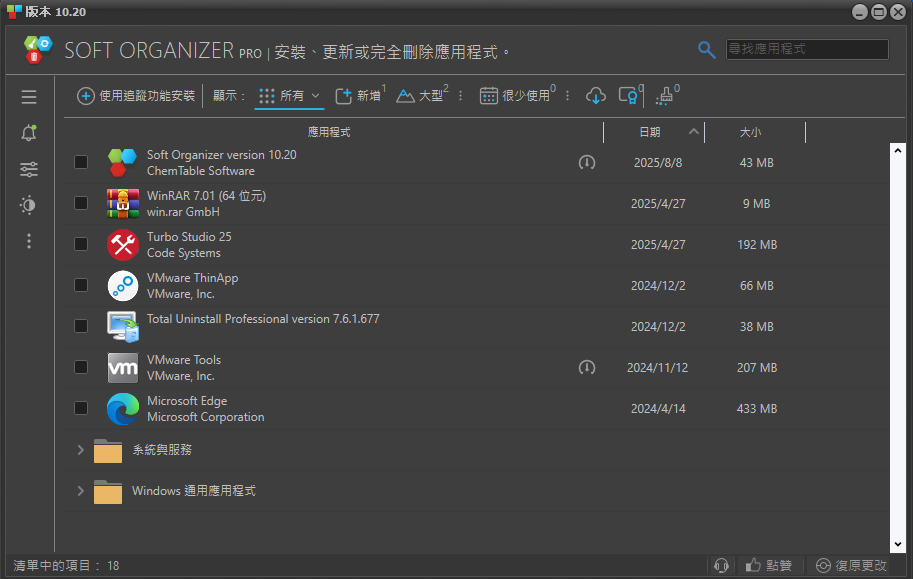Select the 'WinRAR 7.01 (64 位元)' name text
Screen dimensions: 913x579
206,196
